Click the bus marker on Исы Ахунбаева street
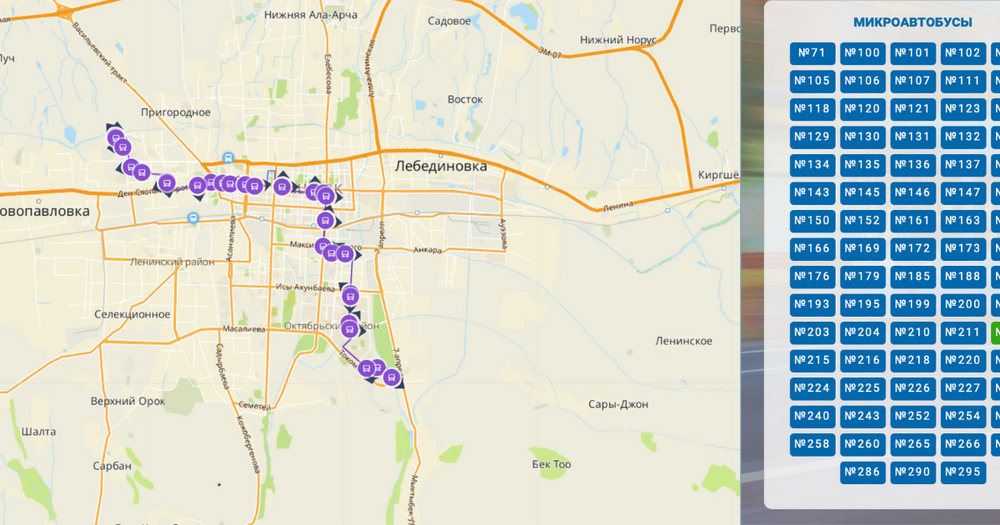The height and width of the screenshot is (525, 1000). coord(350,295)
